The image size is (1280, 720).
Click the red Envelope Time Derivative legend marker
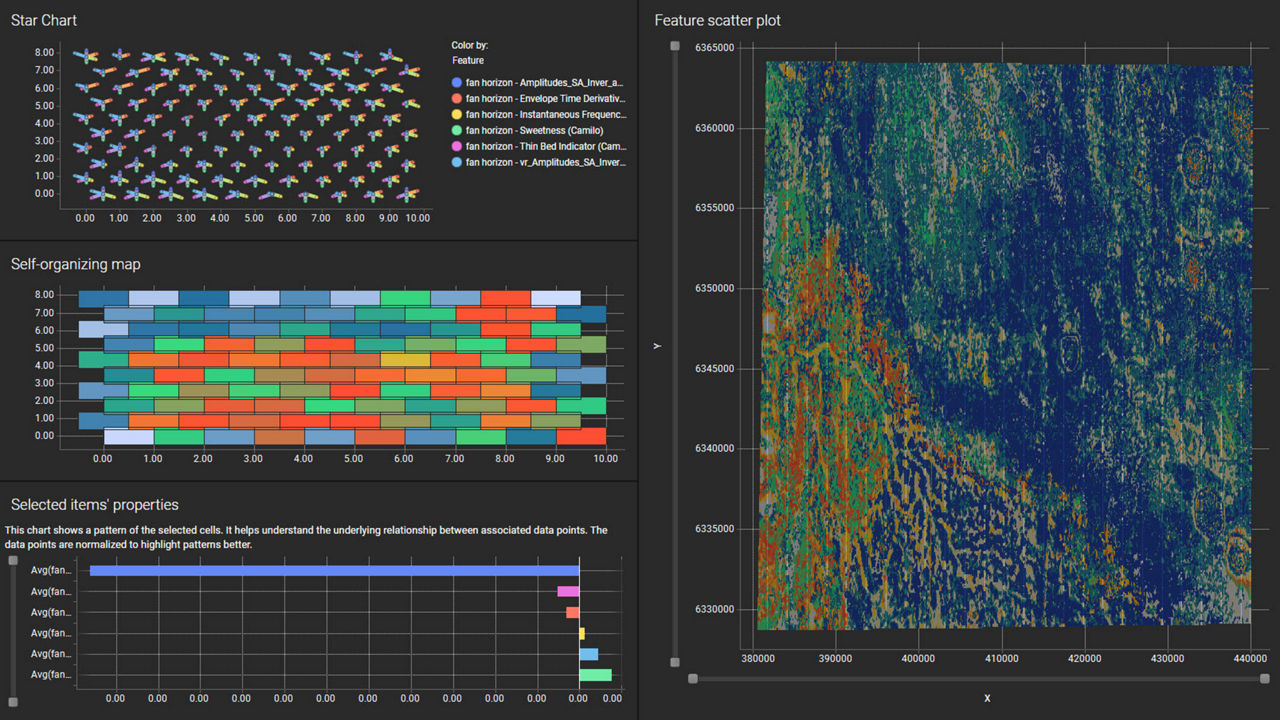point(457,99)
